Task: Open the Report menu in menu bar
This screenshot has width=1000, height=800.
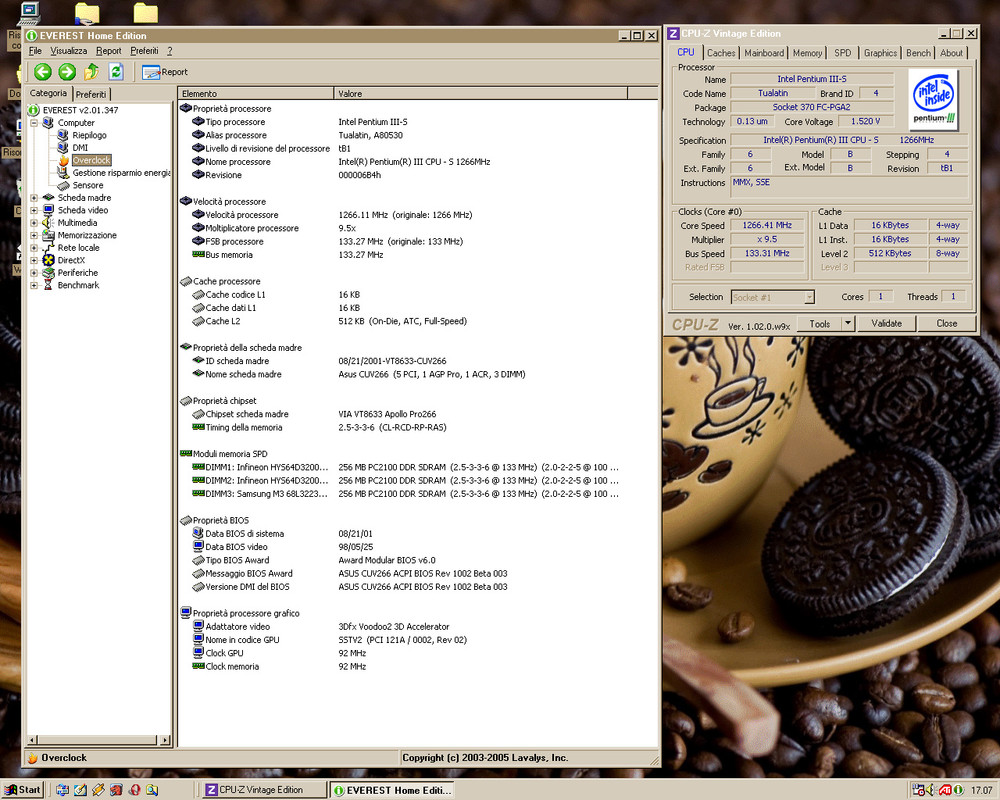Action: [x=108, y=51]
